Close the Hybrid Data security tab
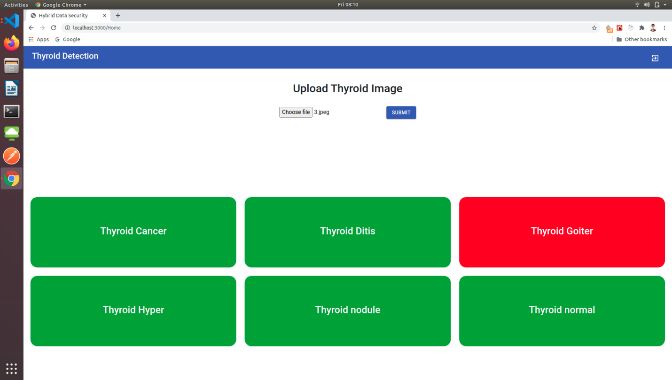The image size is (672, 380). coord(104,15)
